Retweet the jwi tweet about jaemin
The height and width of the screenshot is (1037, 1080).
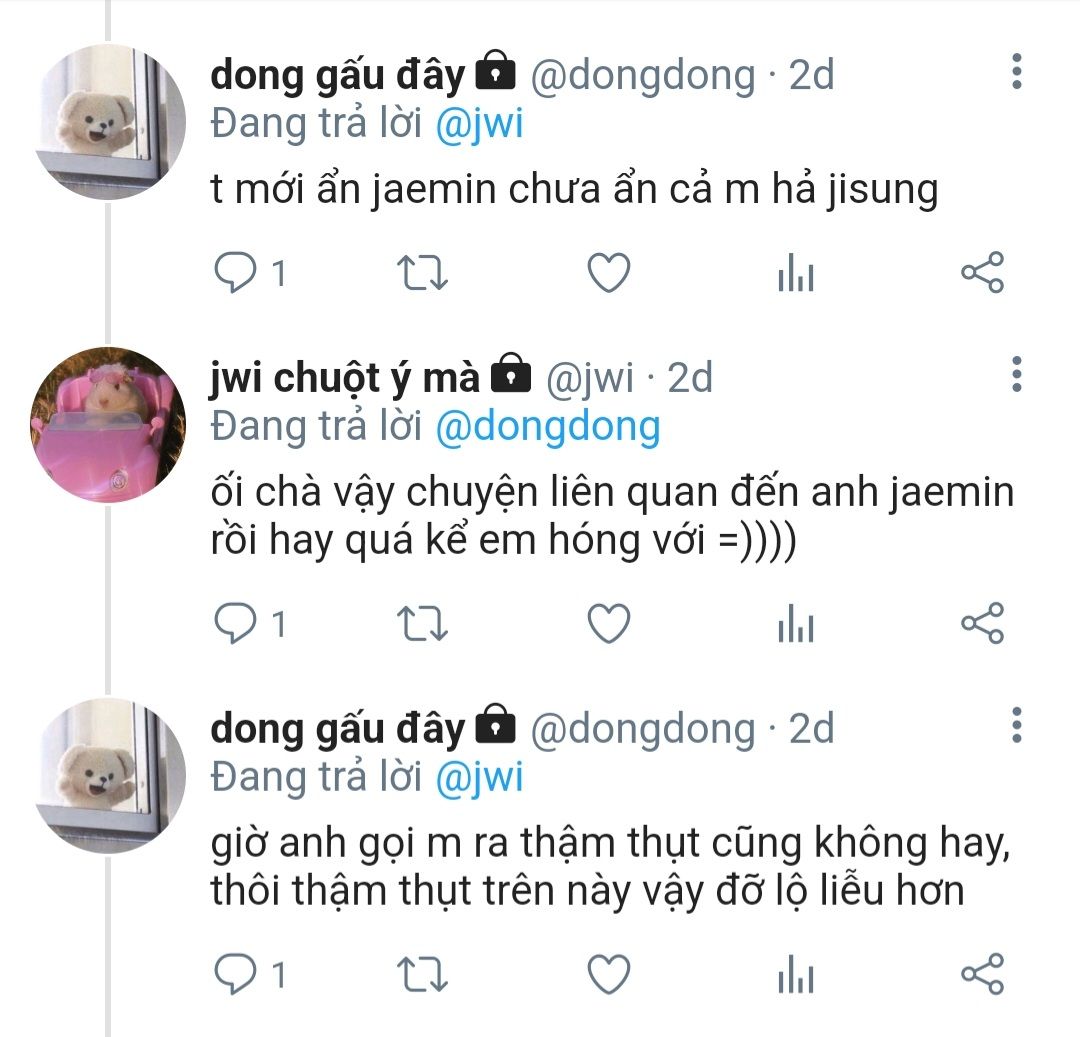tap(423, 624)
